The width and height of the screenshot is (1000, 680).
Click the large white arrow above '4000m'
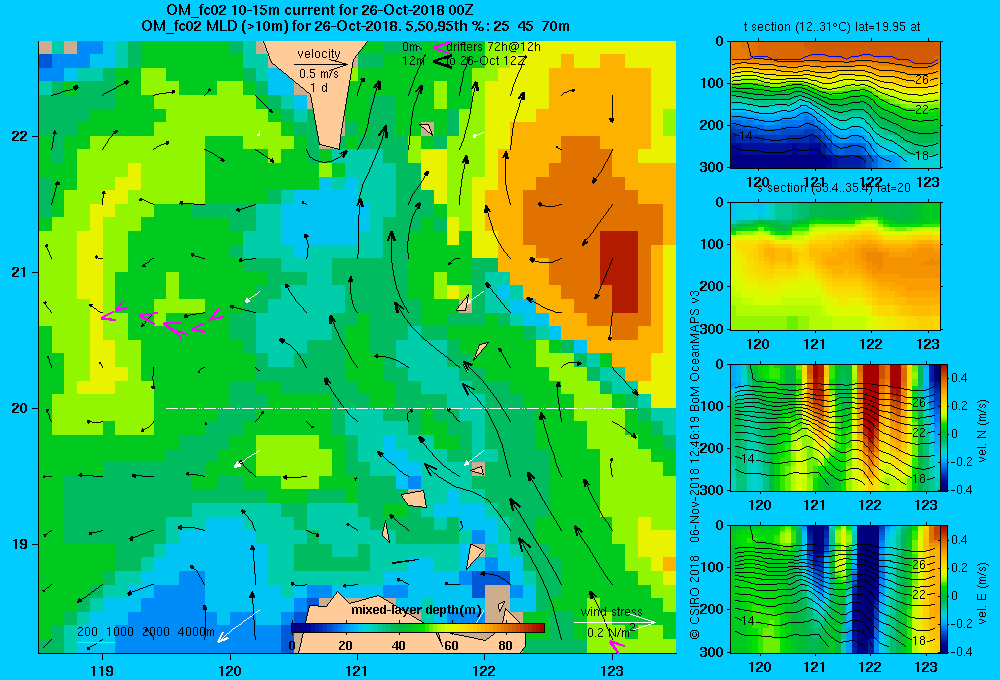[x=239, y=626]
